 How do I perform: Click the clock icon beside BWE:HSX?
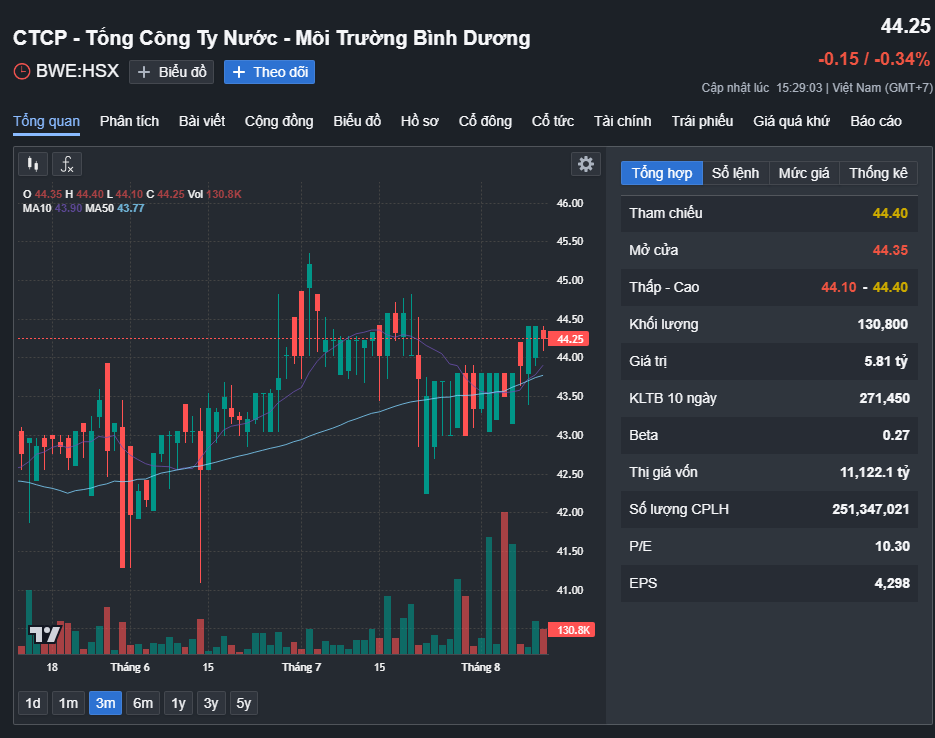(21, 72)
